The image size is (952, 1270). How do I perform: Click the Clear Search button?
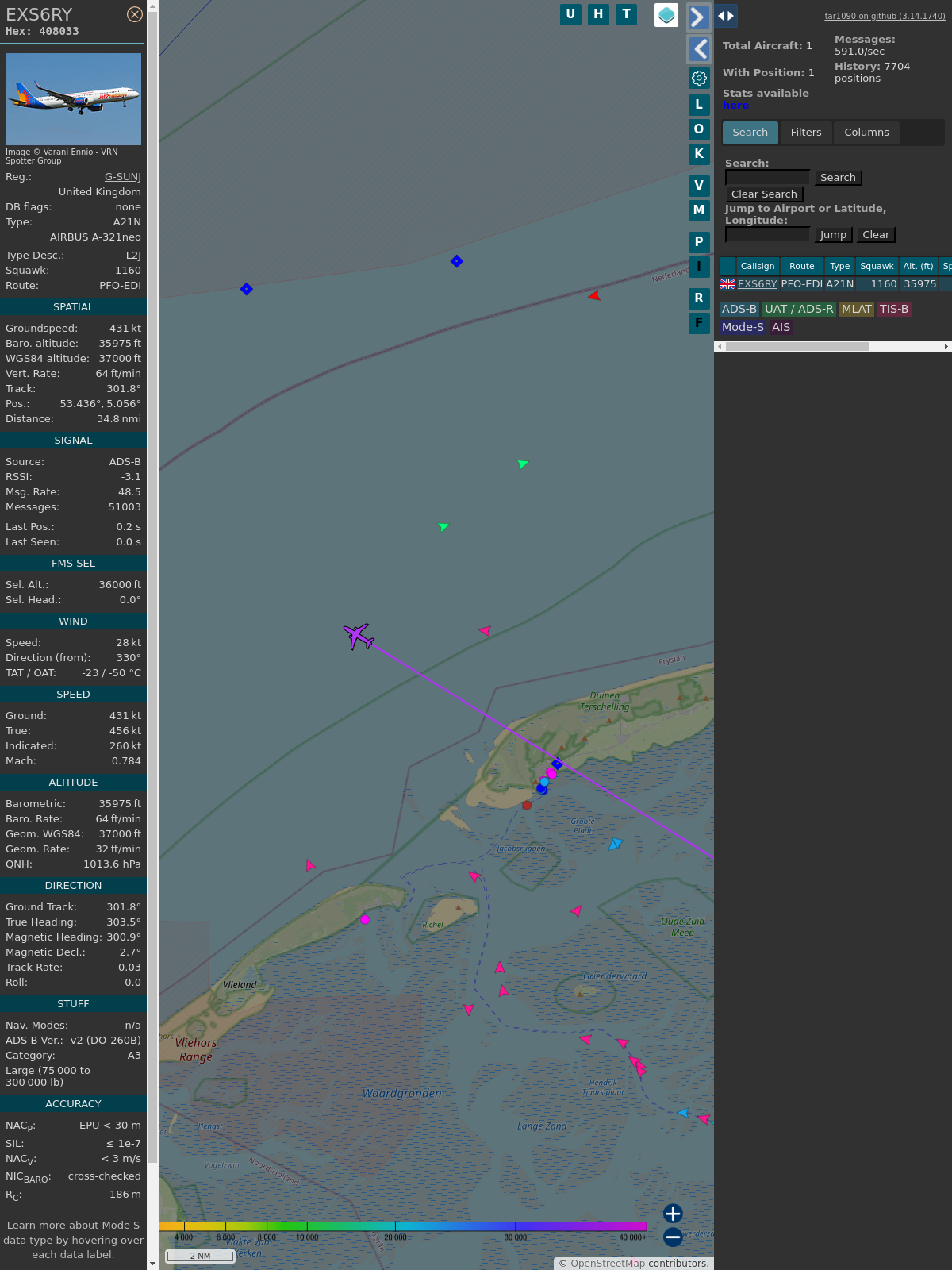pos(764,194)
